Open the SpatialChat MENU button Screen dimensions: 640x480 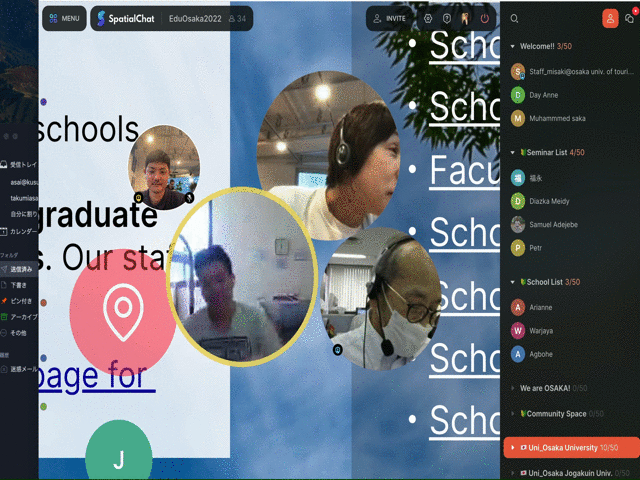click(x=64, y=18)
